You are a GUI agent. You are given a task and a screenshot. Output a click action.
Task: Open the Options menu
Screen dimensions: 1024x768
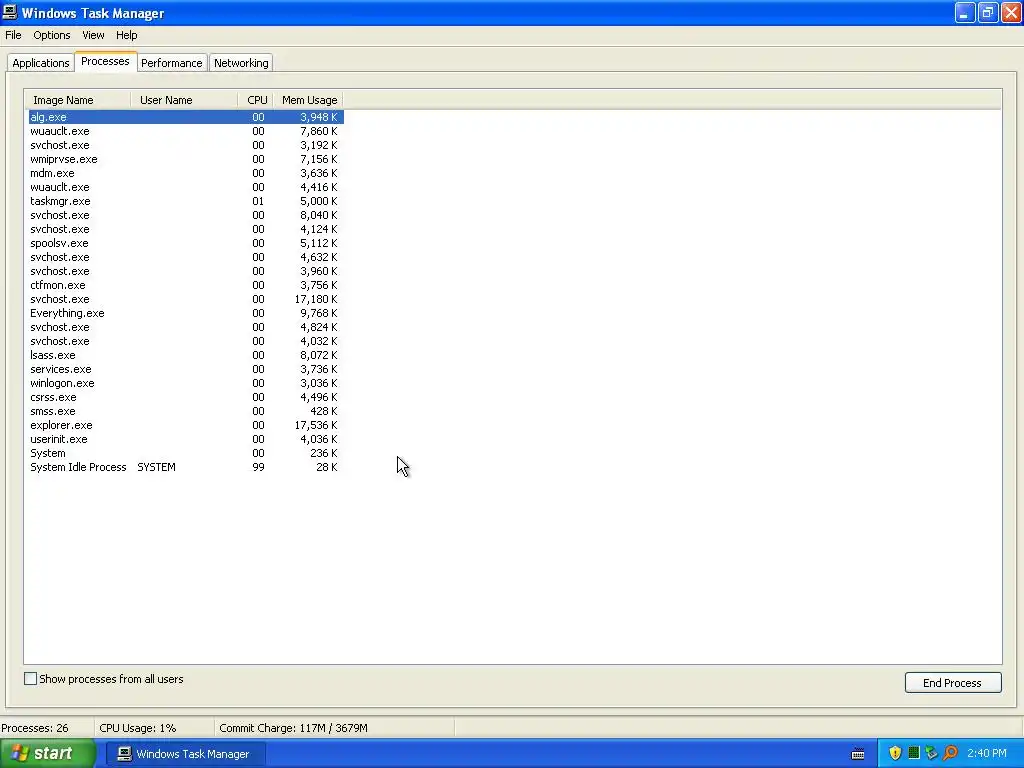tap(52, 35)
